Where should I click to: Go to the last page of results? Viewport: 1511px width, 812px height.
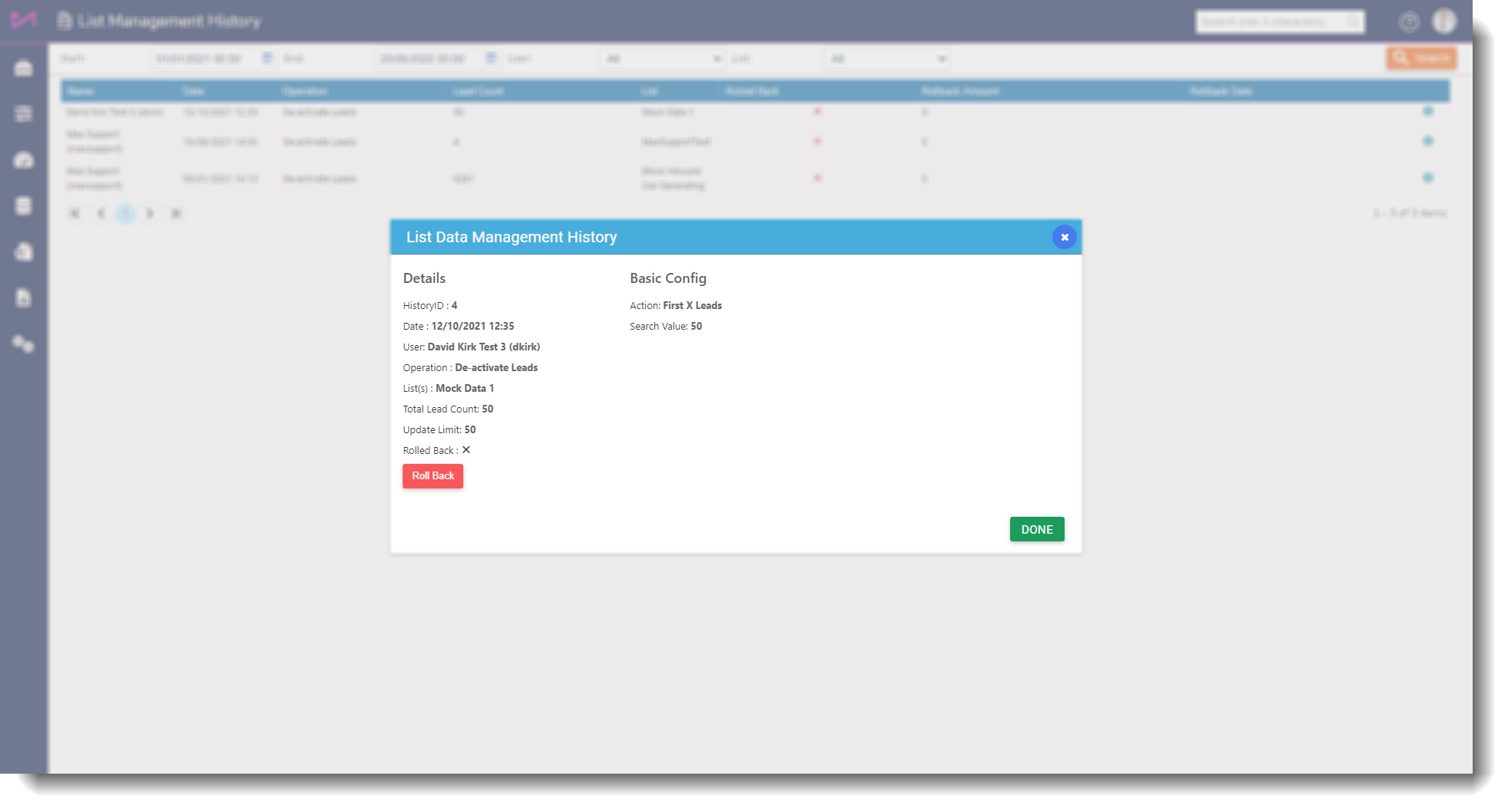click(176, 213)
